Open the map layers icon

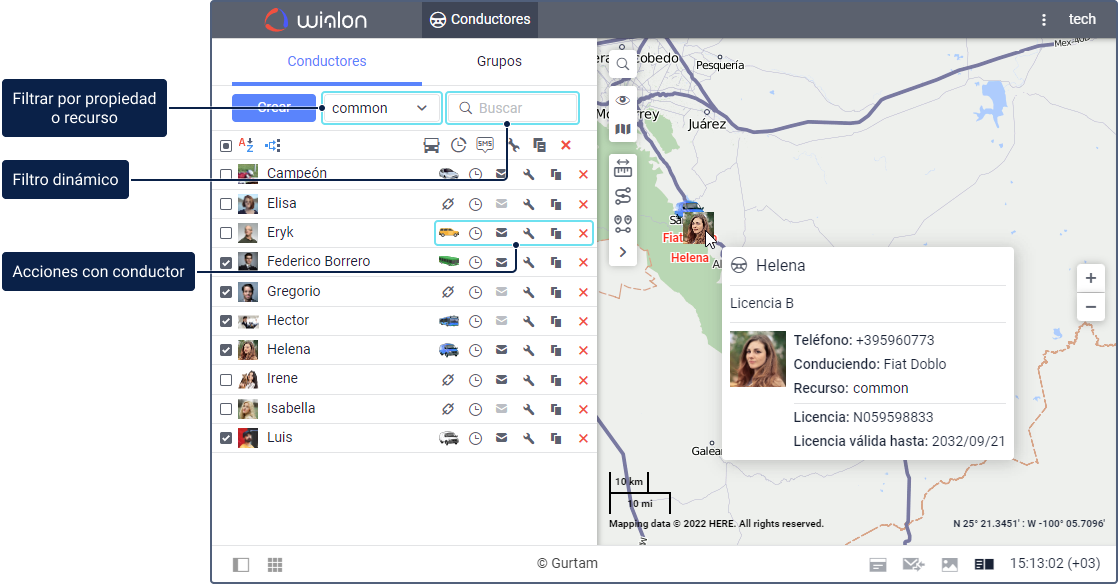point(622,129)
